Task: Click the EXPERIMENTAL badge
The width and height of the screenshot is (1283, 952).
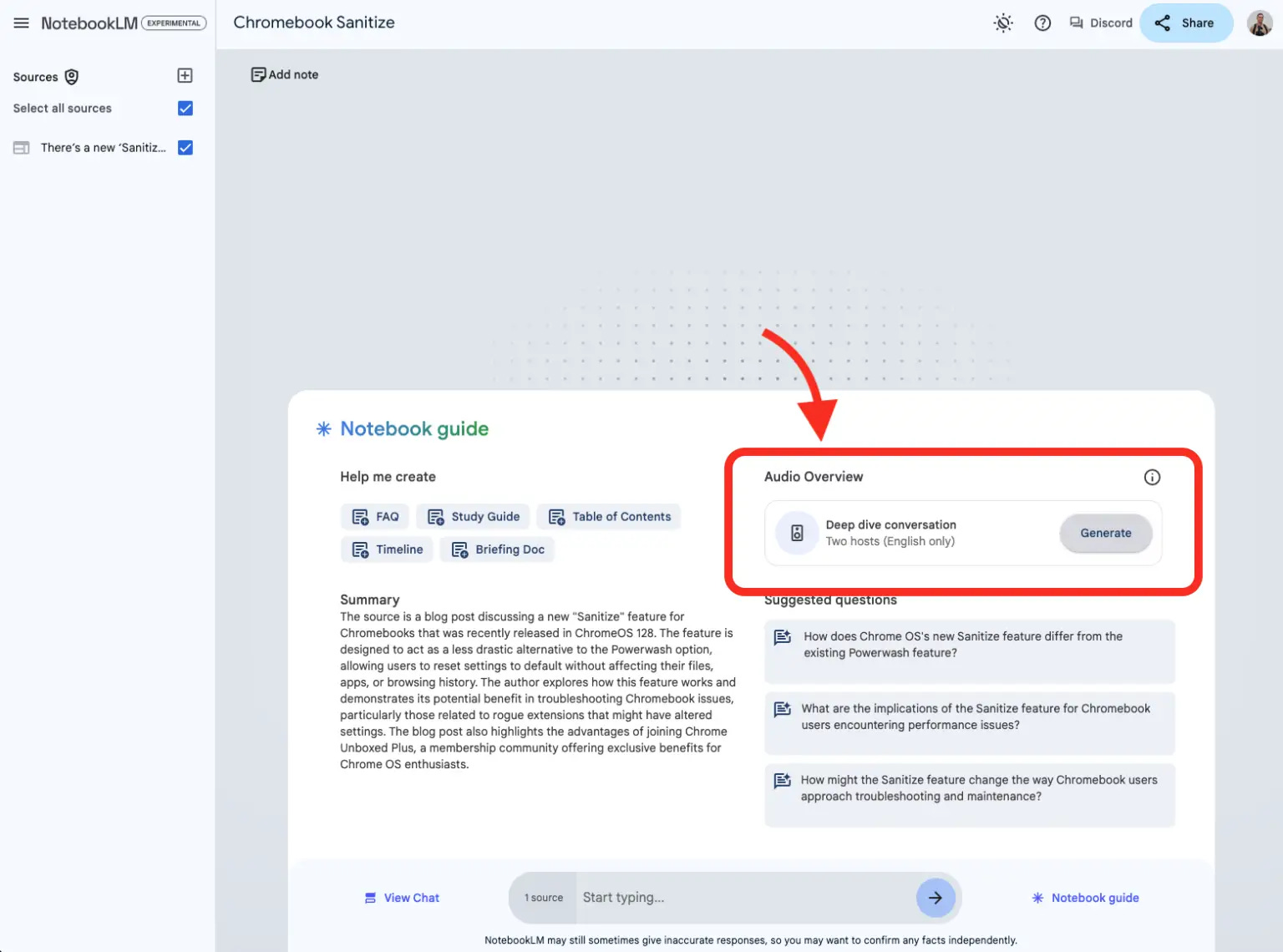Action: pos(174,23)
